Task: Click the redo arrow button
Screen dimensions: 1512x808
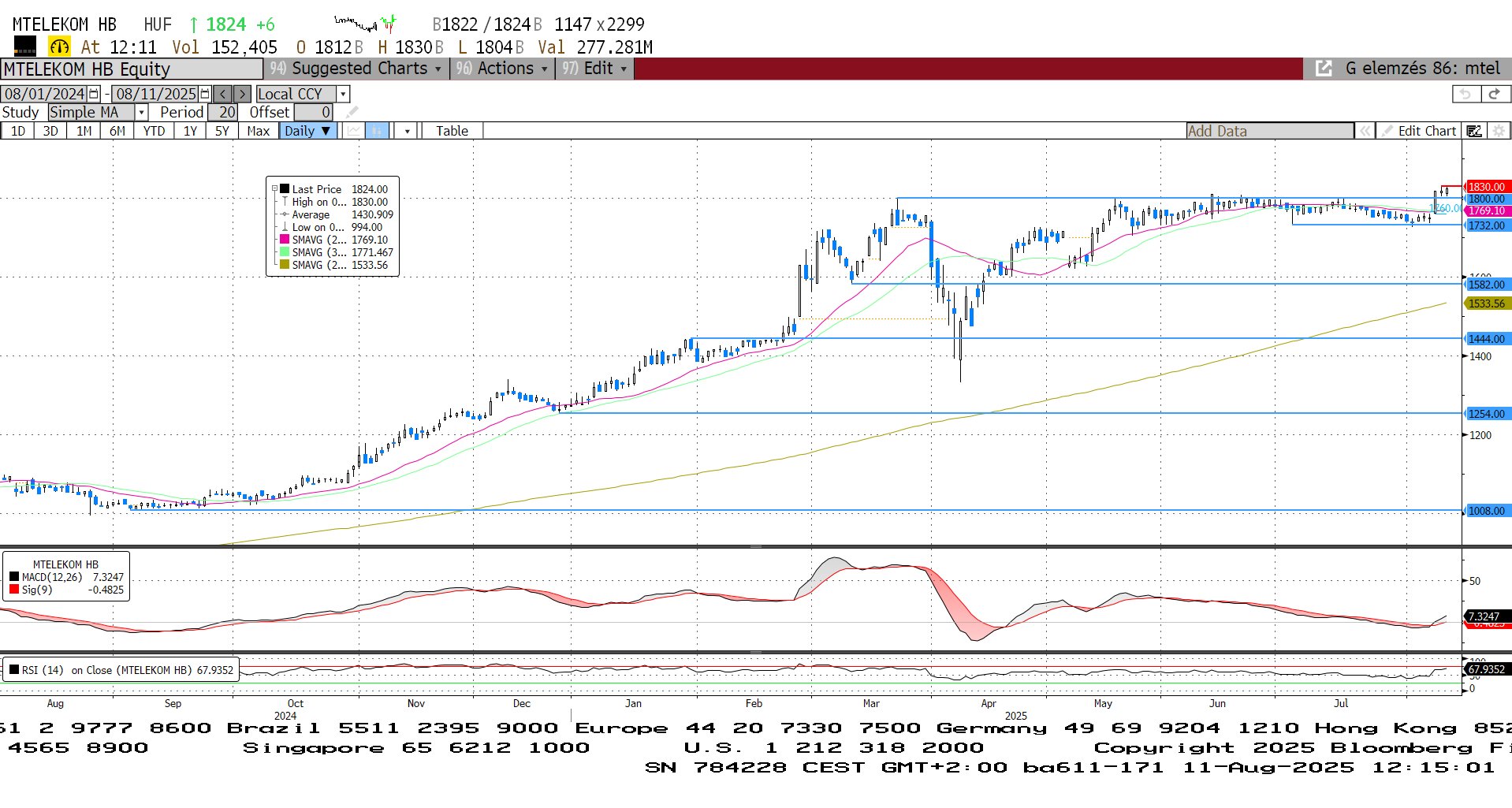Action: point(1495,94)
